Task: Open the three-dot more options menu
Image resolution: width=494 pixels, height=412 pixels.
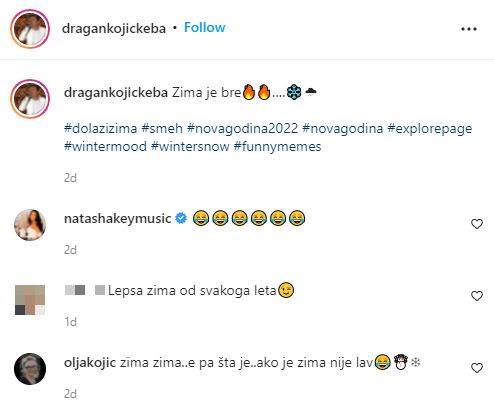Action: point(469,29)
